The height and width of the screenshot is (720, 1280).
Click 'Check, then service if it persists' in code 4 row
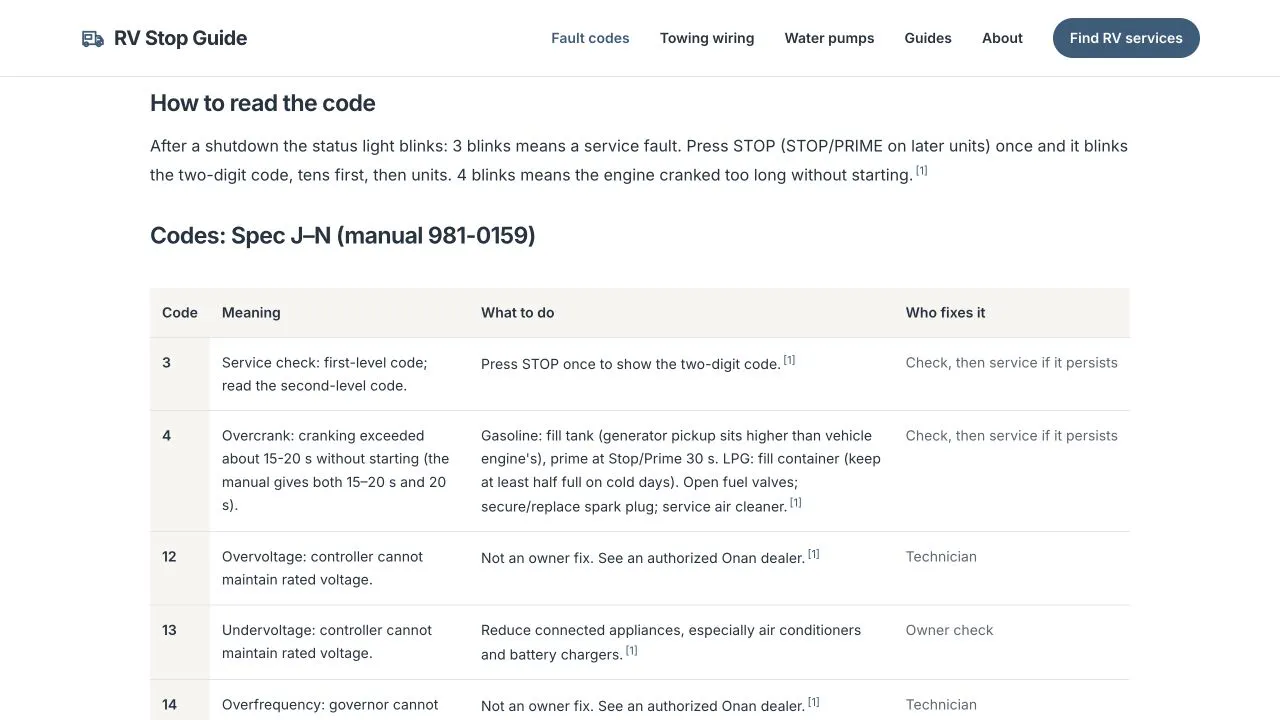(1012, 436)
